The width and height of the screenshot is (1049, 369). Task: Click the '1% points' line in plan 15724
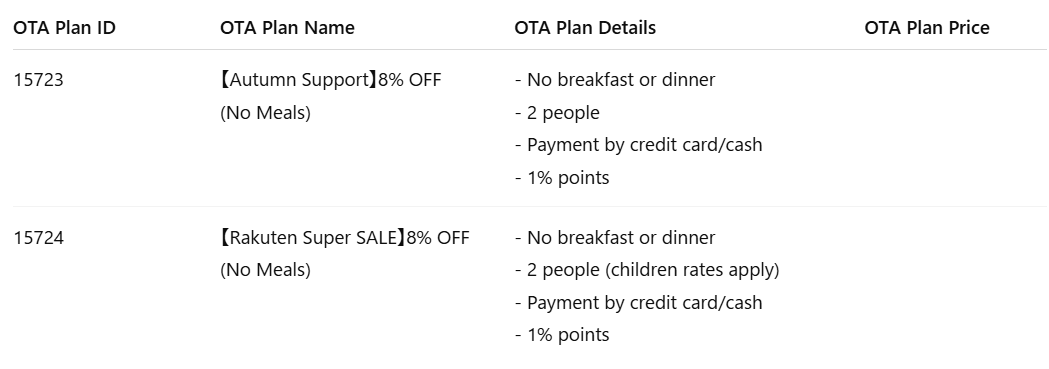[x=562, y=335]
